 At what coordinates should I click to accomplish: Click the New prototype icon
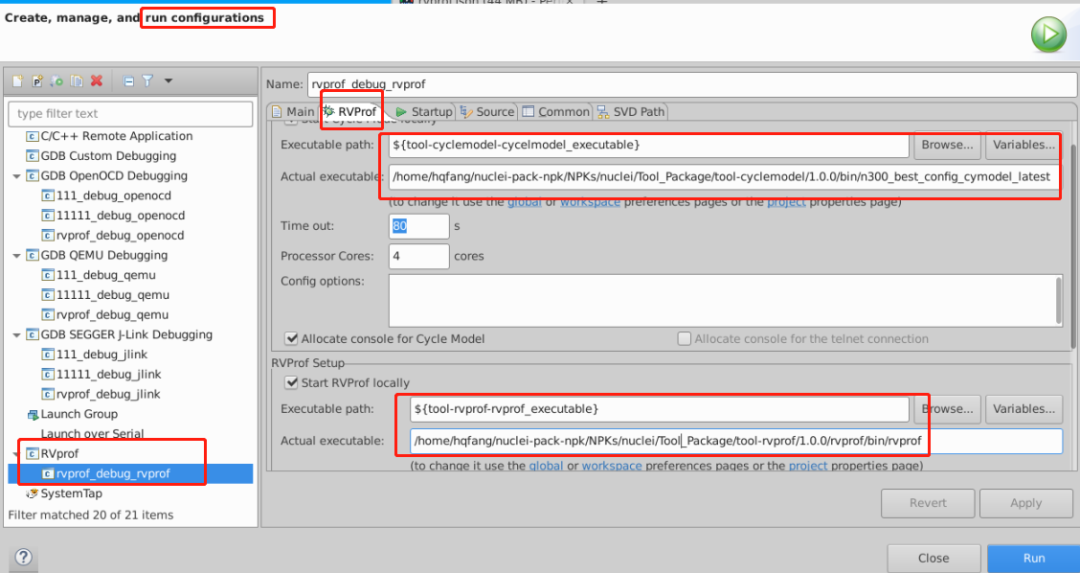coord(38,81)
